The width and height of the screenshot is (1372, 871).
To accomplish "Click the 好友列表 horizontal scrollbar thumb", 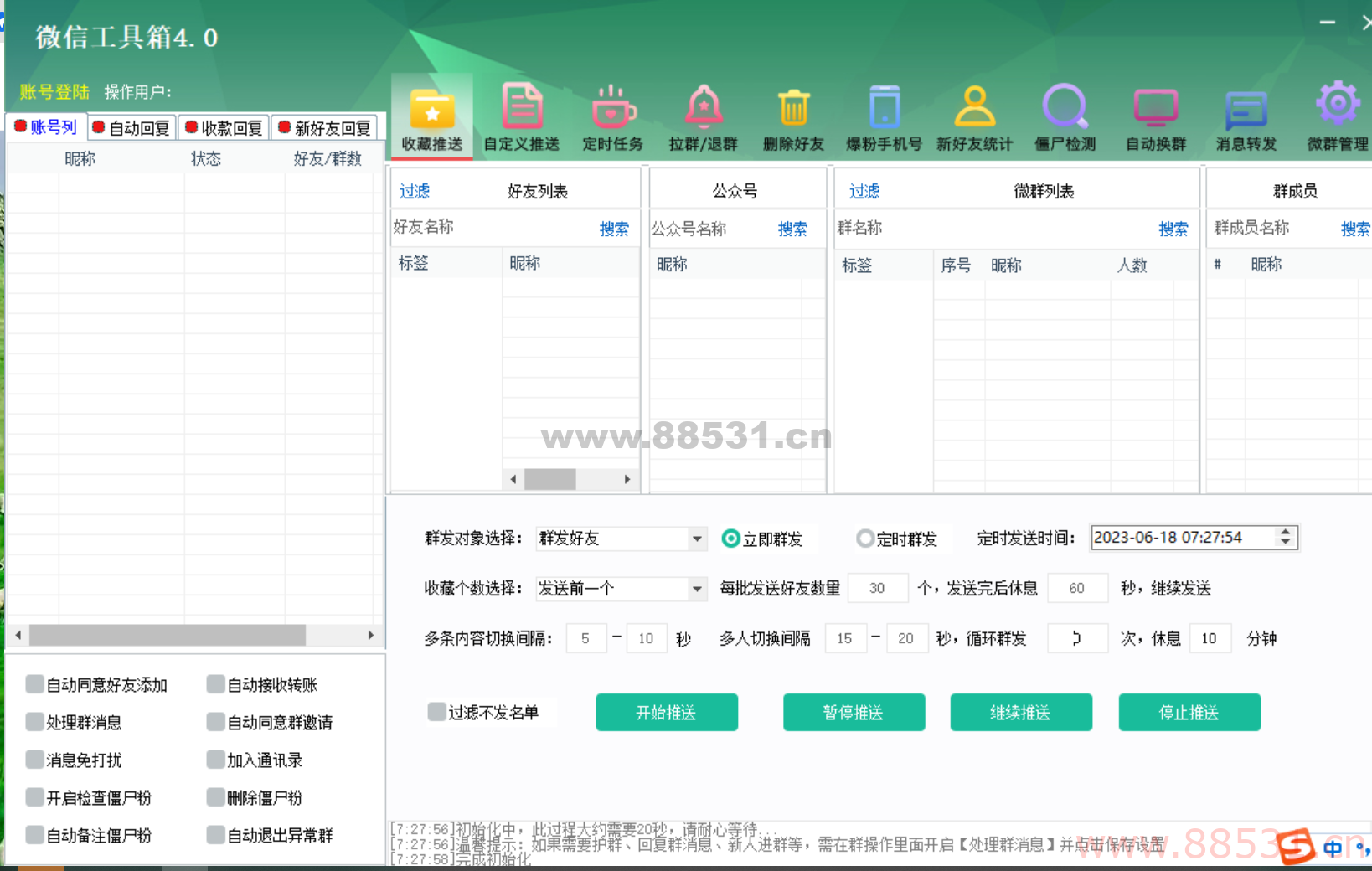I will coord(550,479).
